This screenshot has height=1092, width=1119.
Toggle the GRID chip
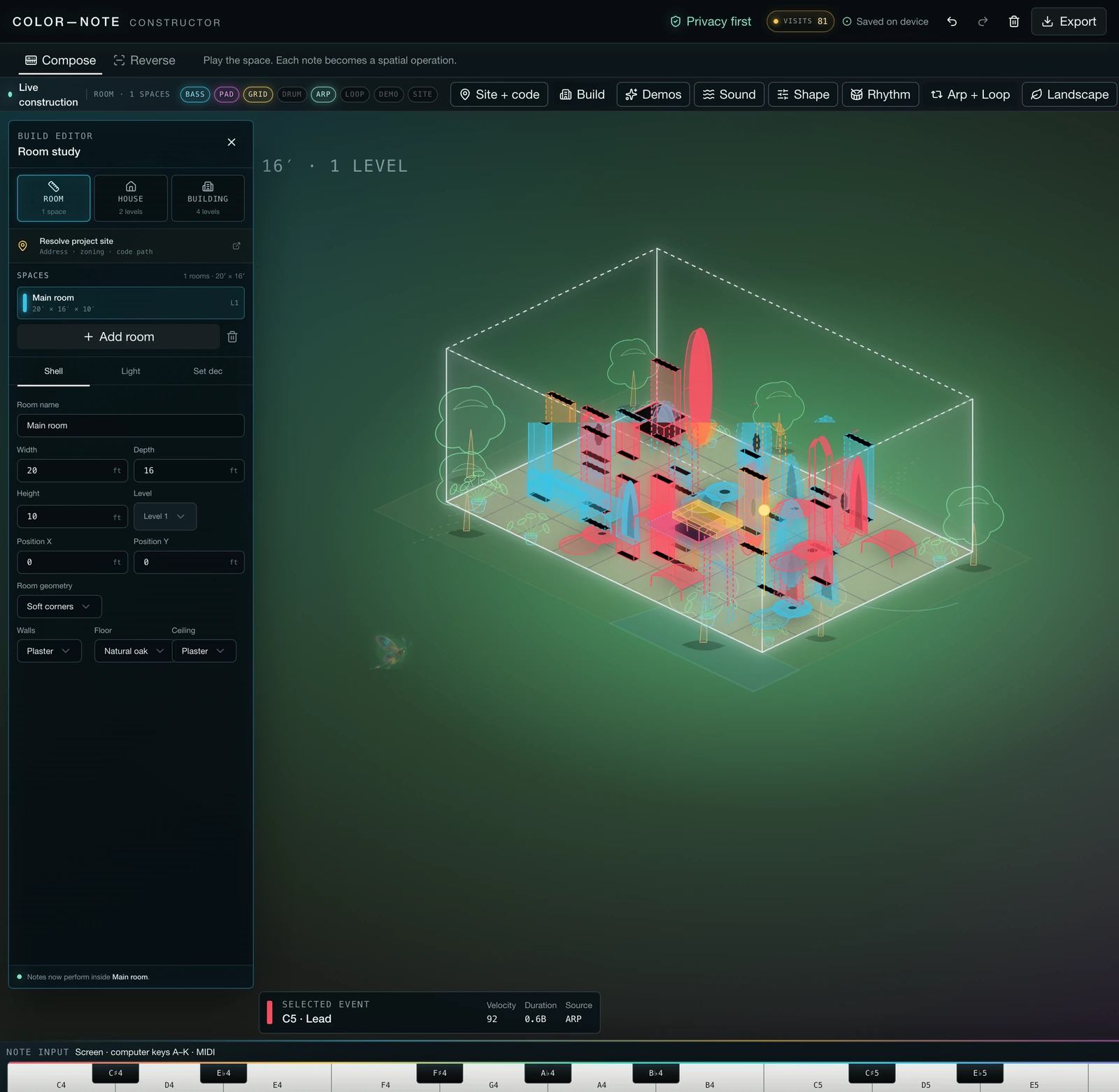[x=258, y=94]
